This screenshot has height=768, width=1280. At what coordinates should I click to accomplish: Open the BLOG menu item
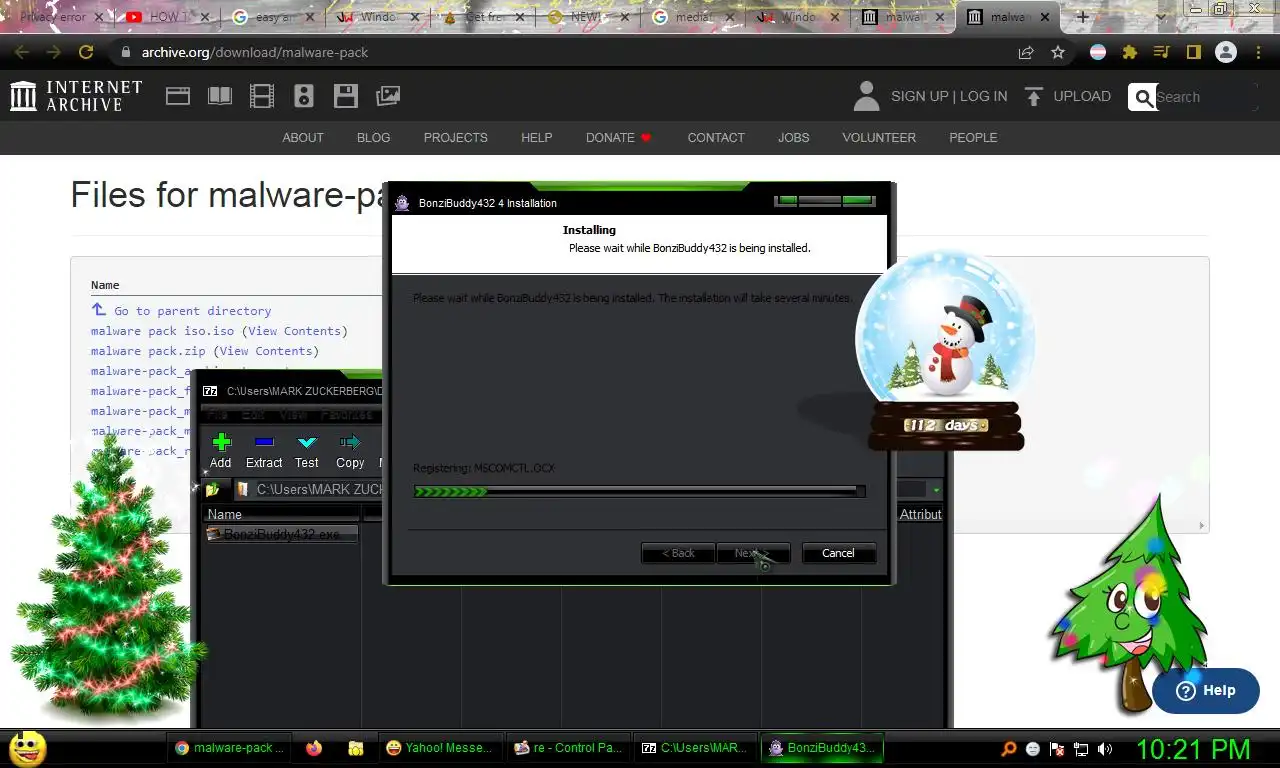coord(374,137)
